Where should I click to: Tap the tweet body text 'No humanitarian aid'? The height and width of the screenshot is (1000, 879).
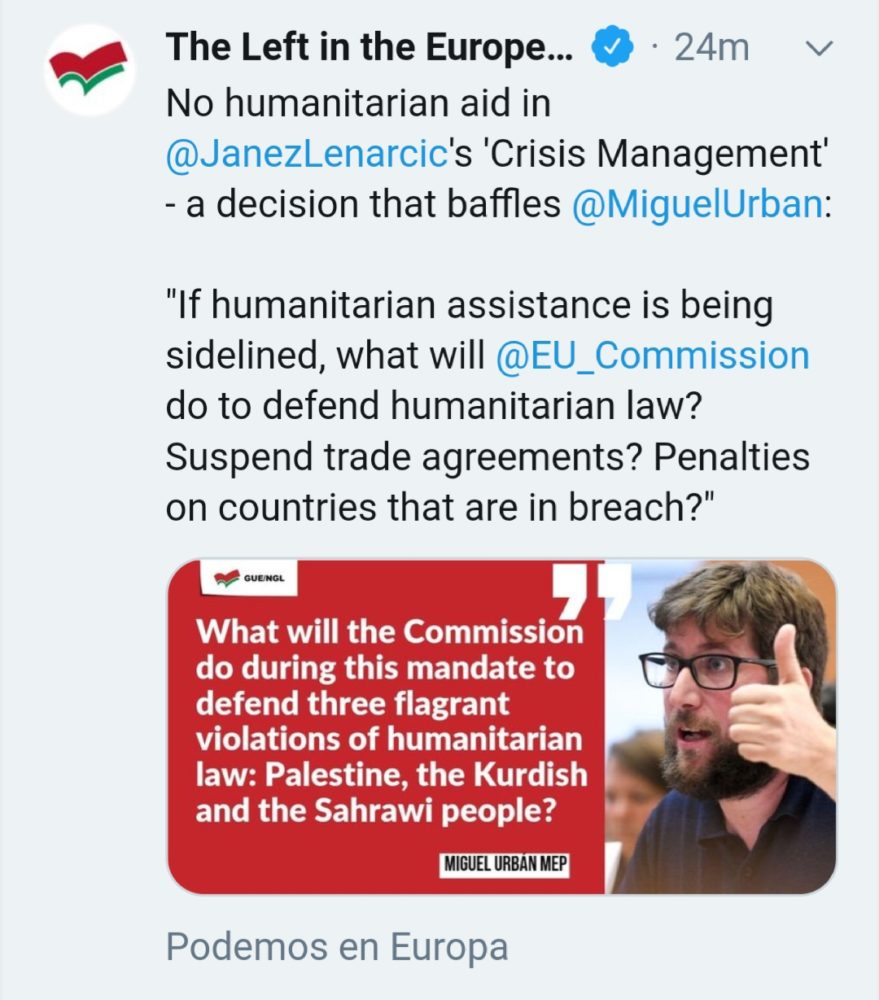(358, 103)
